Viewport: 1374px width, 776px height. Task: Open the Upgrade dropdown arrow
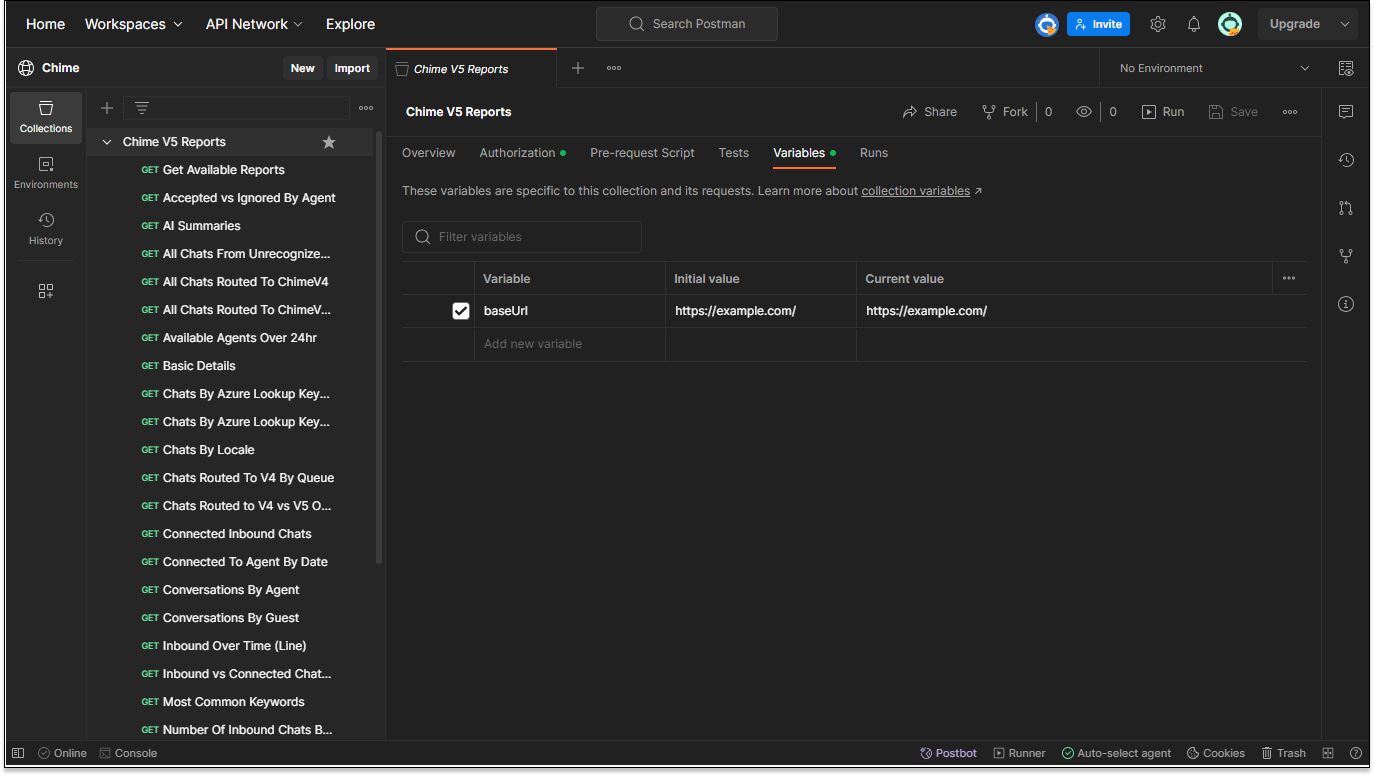coord(1345,24)
